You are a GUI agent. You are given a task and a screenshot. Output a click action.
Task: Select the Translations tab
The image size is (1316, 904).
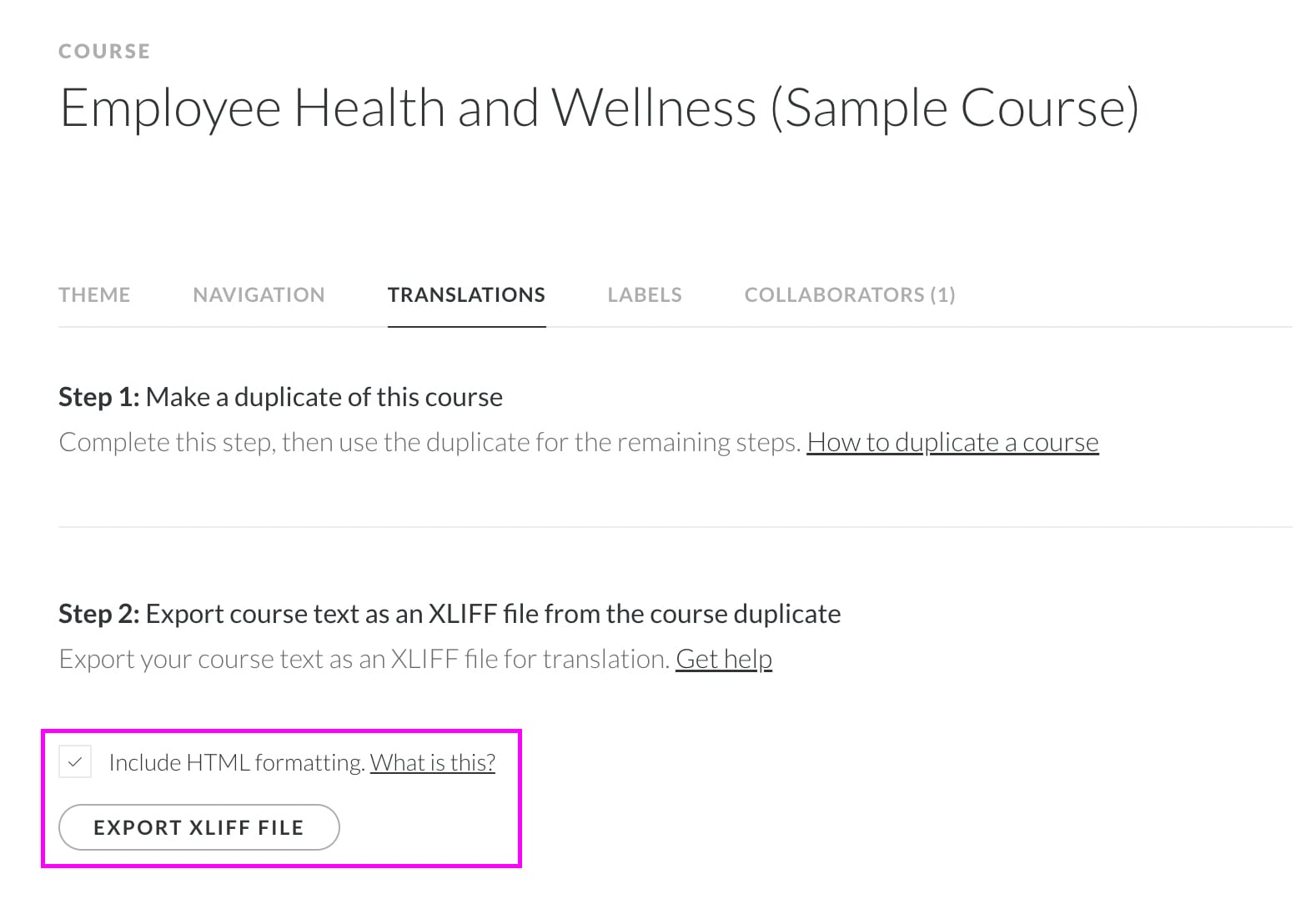[466, 294]
